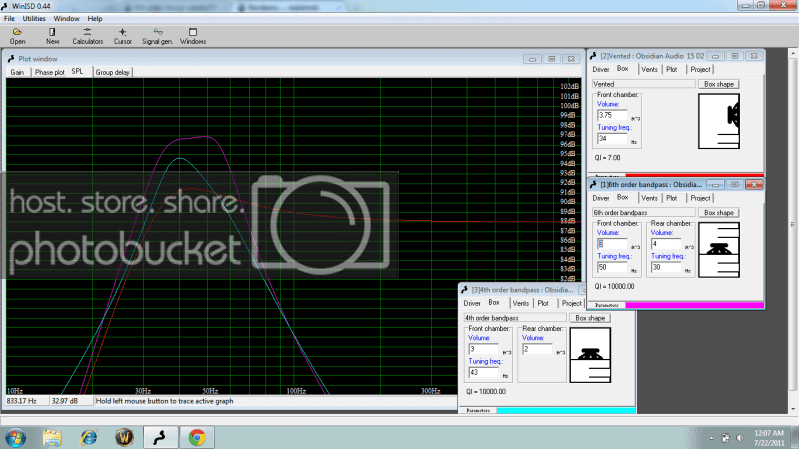Click Box shape button in Vented window

coord(718,84)
